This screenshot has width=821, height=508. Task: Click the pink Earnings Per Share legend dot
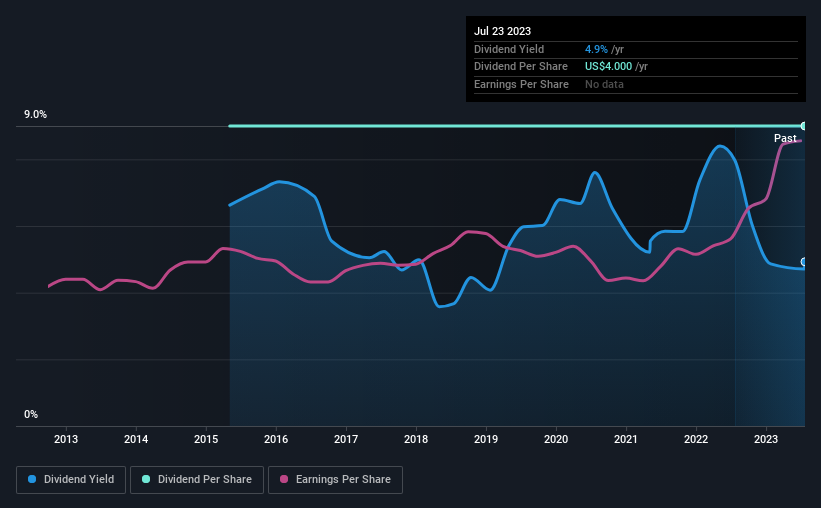pos(284,479)
